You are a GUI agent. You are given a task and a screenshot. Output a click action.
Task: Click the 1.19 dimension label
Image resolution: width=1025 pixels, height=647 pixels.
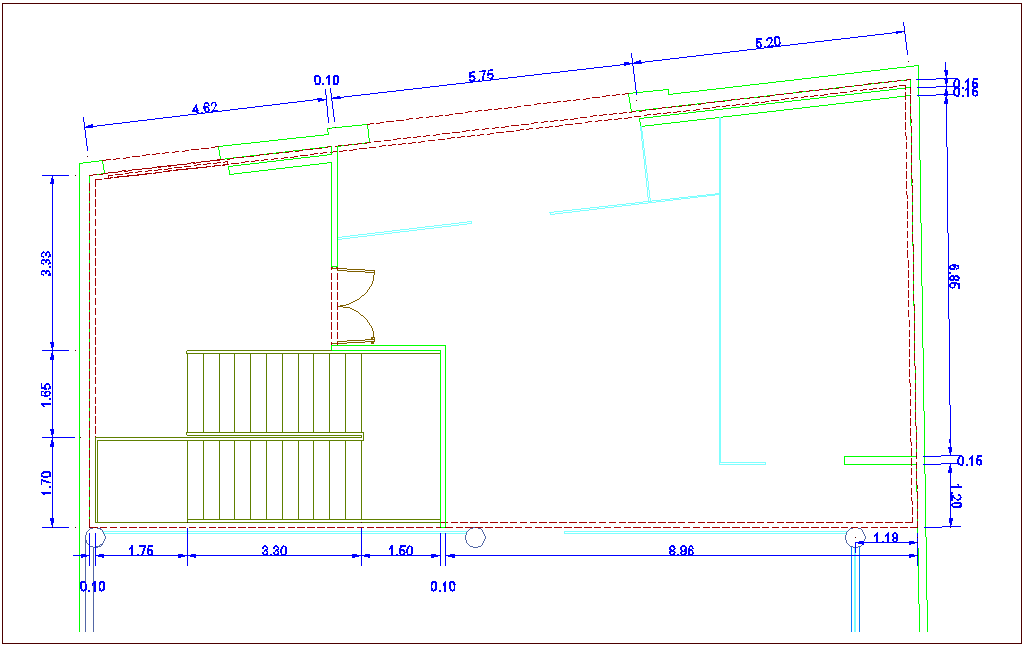885,539
